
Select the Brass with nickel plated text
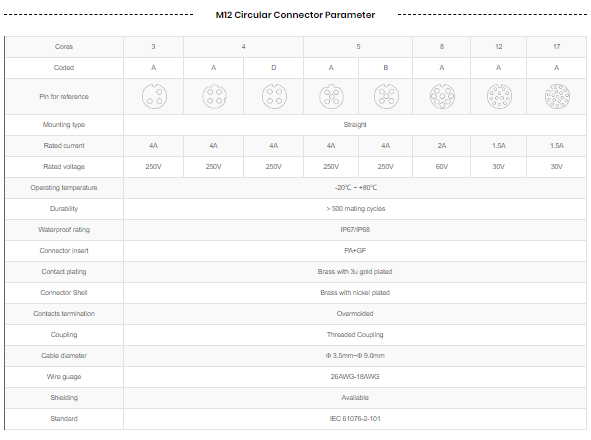point(355,293)
